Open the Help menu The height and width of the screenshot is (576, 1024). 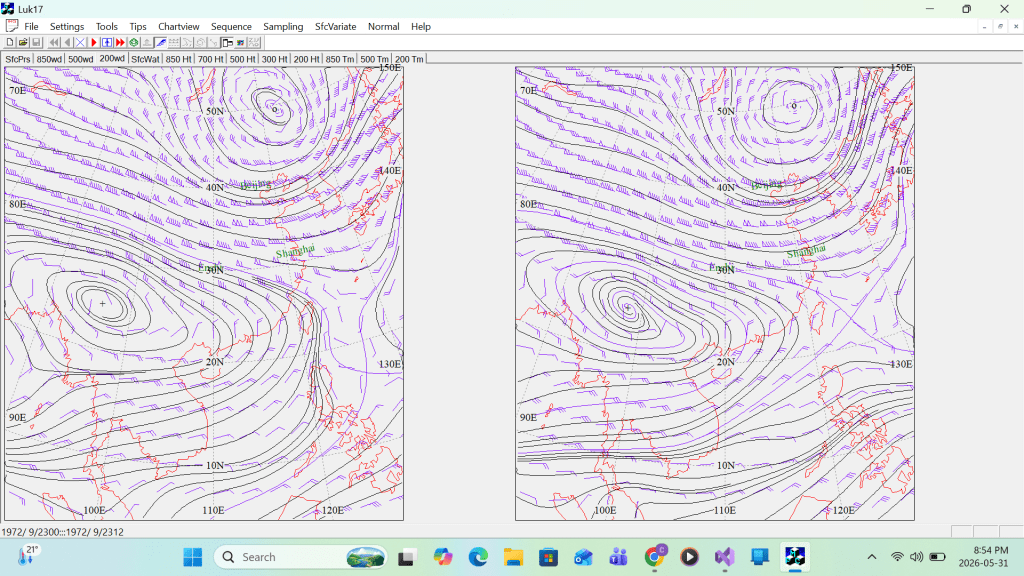tap(421, 26)
